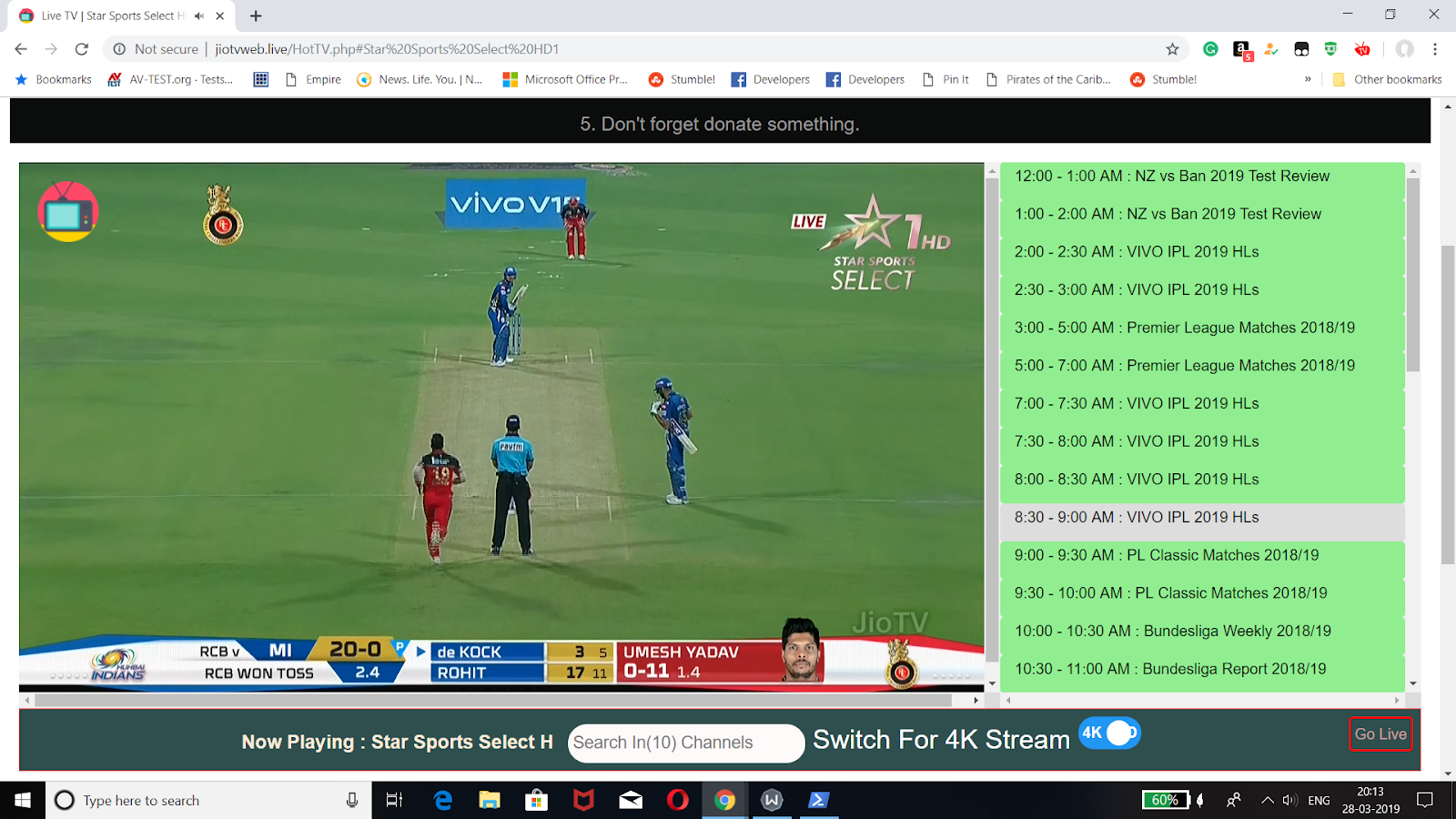Open the AV-TEST.org bookmark
Screen dimensions: 1456x819
[170, 79]
